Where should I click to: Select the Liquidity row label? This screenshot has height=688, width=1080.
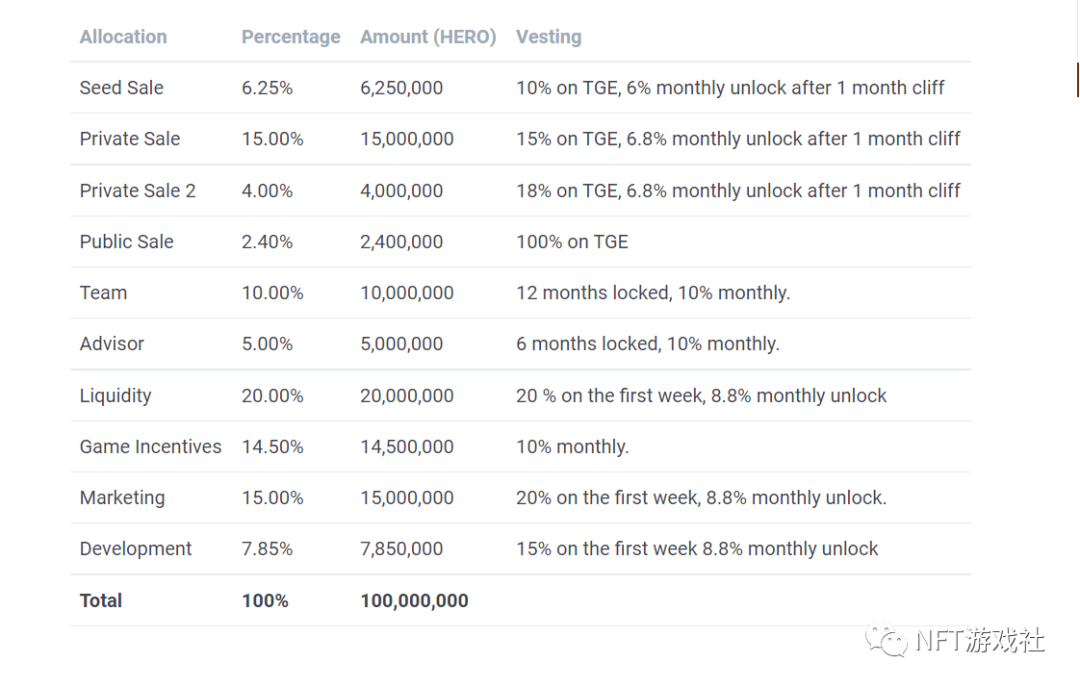[115, 396]
